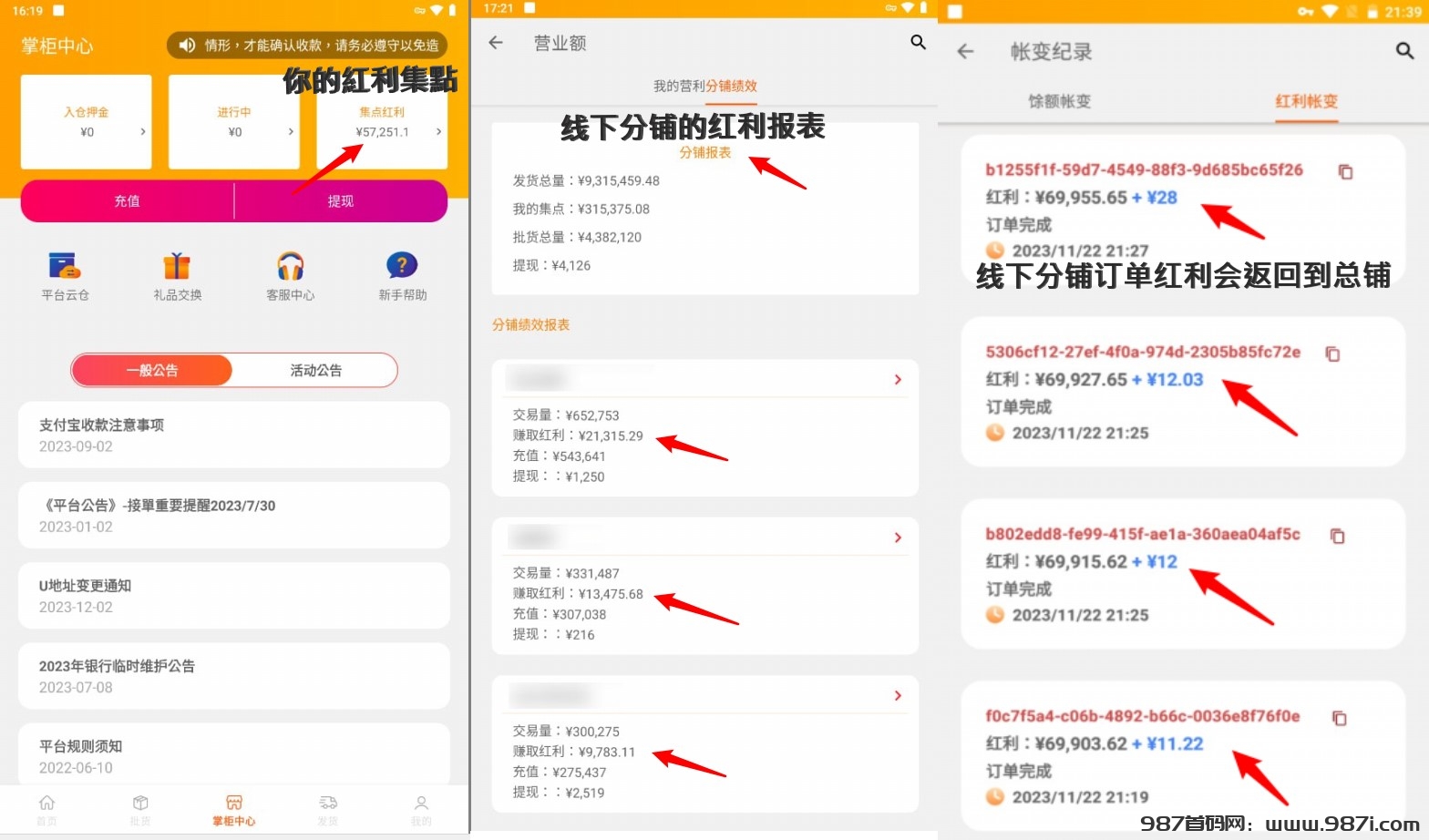Go to 首页 in bottom navigation
This screenshot has width=1429, height=840.
click(x=46, y=809)
